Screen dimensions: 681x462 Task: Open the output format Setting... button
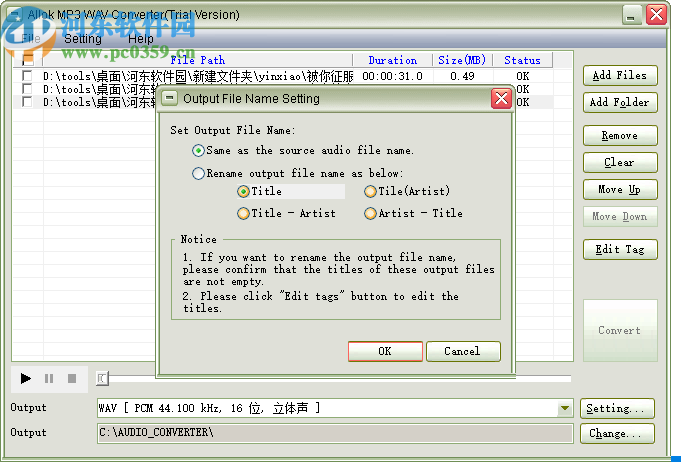(617, 409)
